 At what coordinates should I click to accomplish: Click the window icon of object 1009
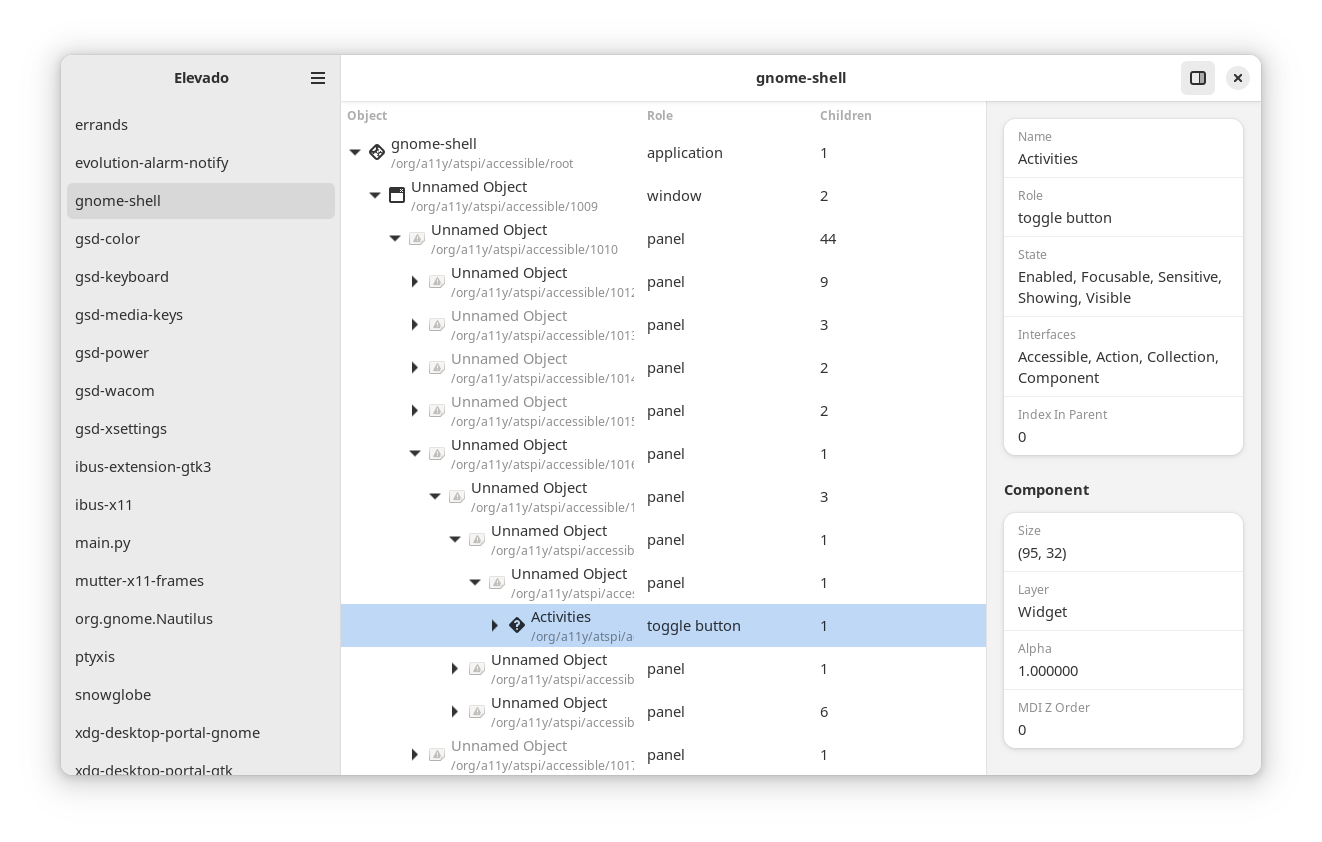coord(397,195)
